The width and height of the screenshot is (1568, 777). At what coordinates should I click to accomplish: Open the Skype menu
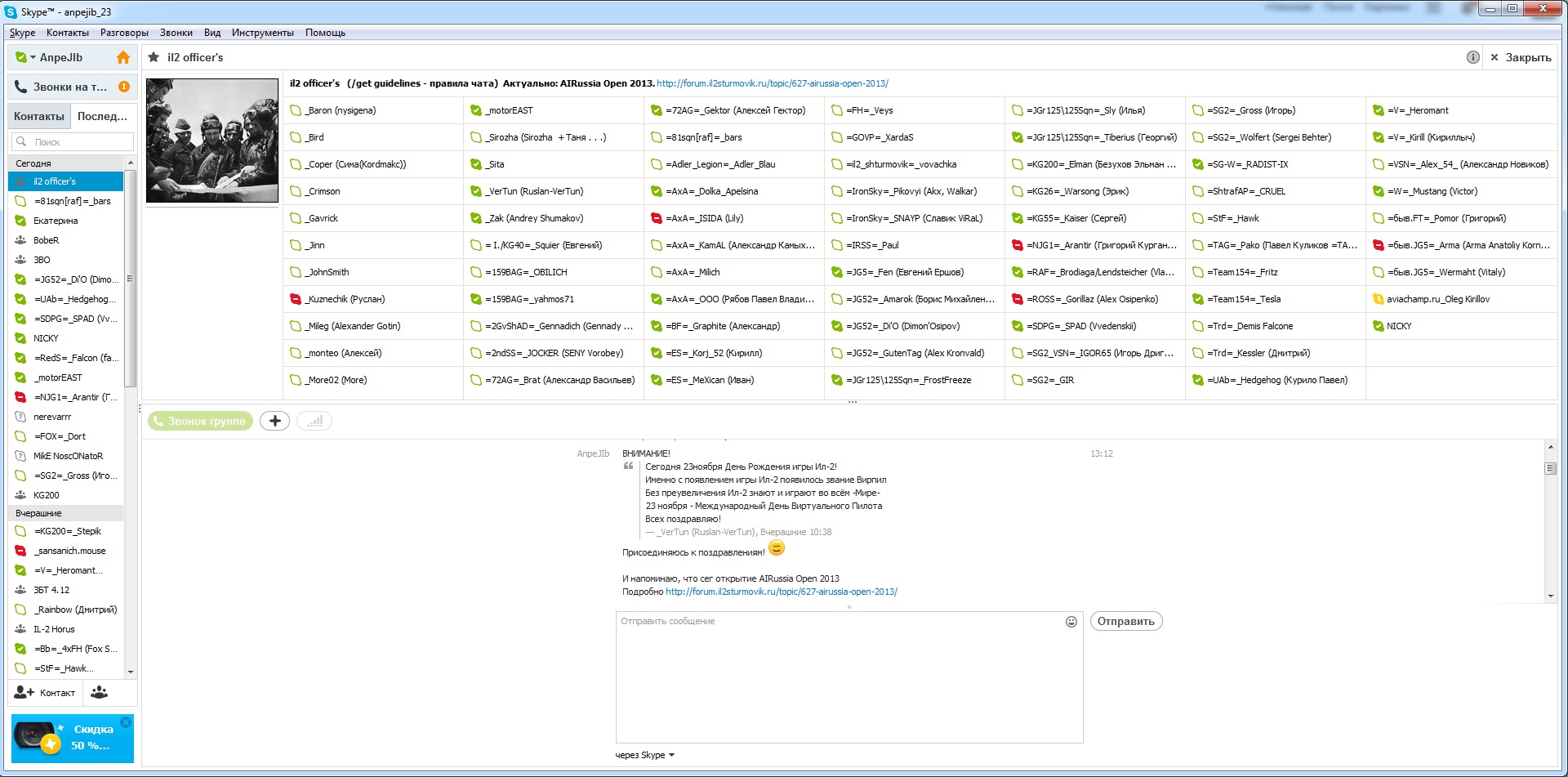point(22,33)
